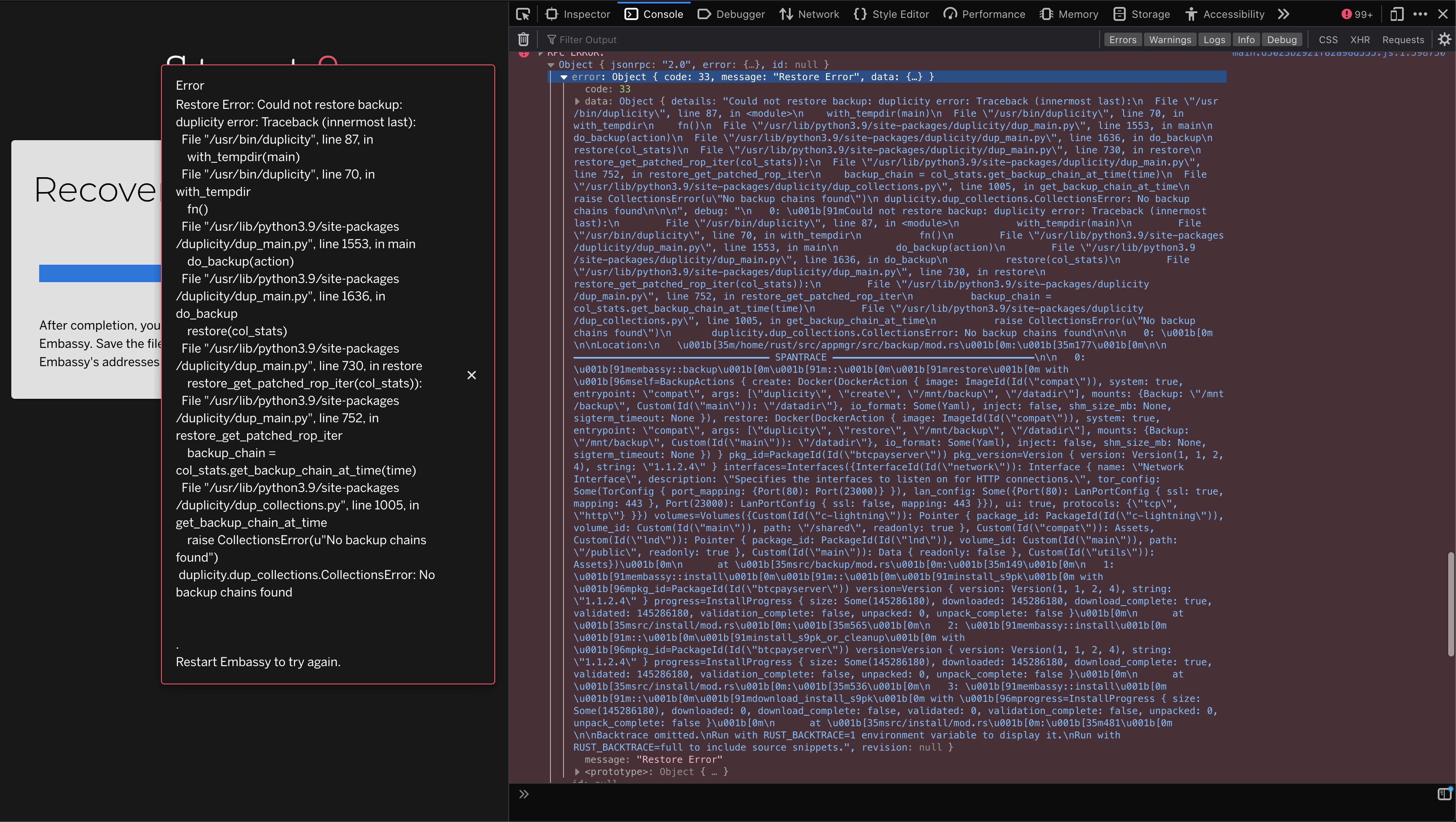Toggle the Warnings log filter
Image resolution: width=1456 pixels, height=822 pixels.
click(x=1170, y=39)
